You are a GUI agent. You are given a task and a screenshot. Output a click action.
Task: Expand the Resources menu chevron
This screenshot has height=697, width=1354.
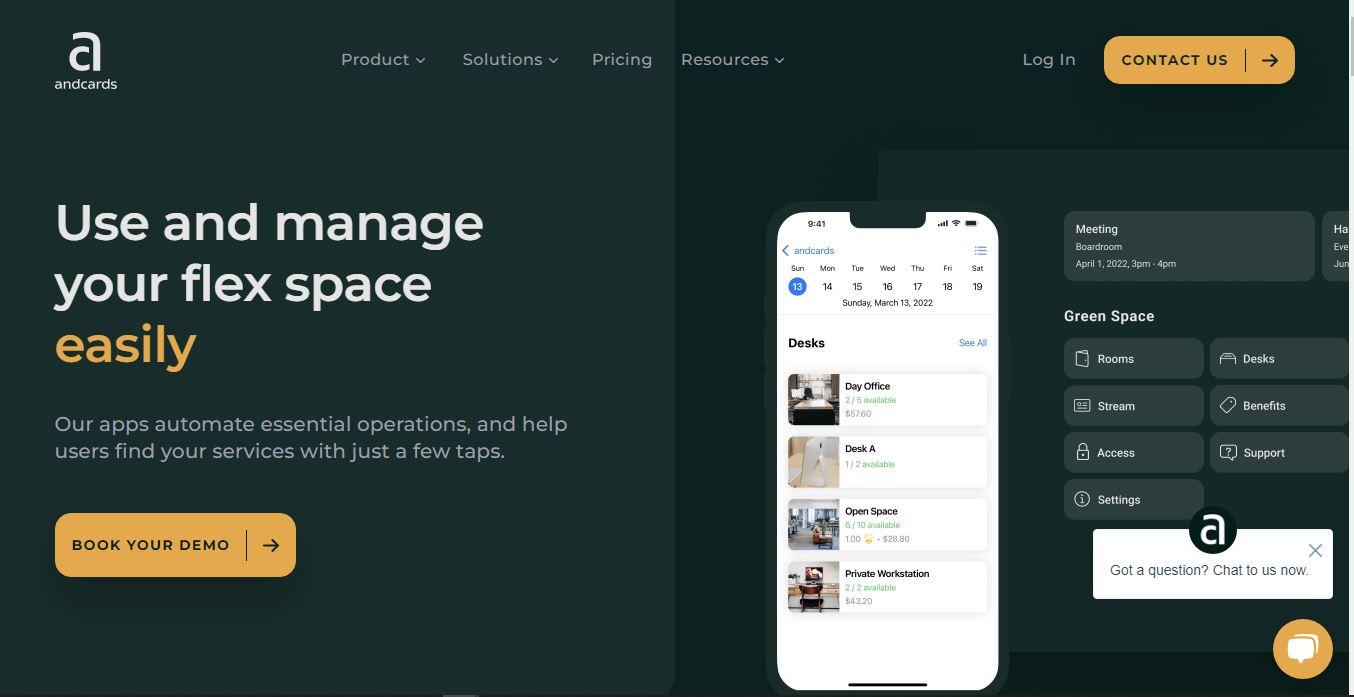[x=779, y=60]
